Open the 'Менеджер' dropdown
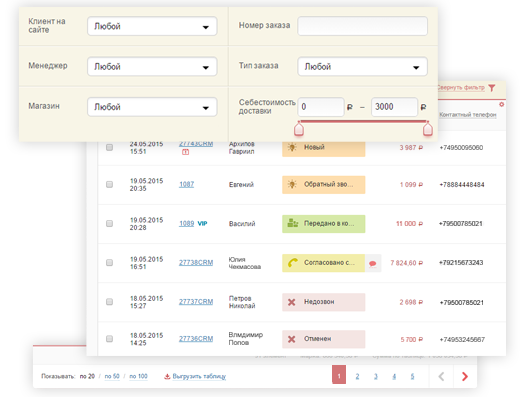524x397 pixels. [152, 67]
